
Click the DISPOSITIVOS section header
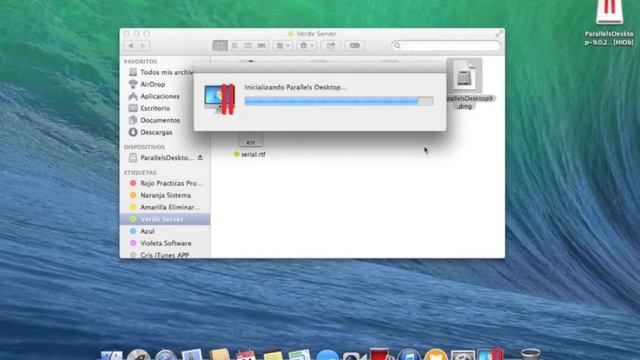tap(144, 147)
